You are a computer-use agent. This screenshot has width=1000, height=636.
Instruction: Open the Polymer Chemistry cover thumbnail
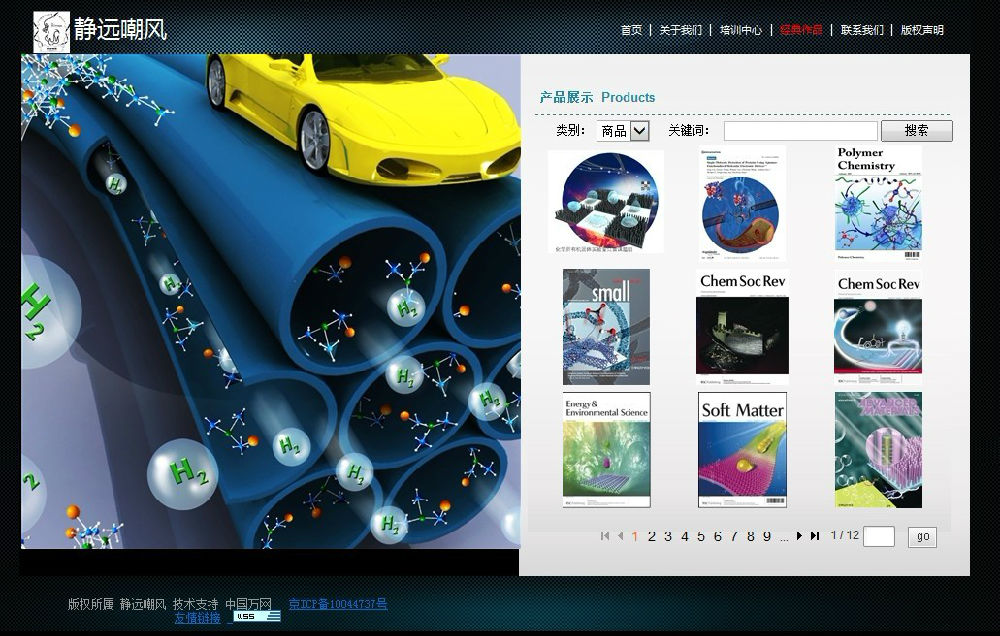878,204
